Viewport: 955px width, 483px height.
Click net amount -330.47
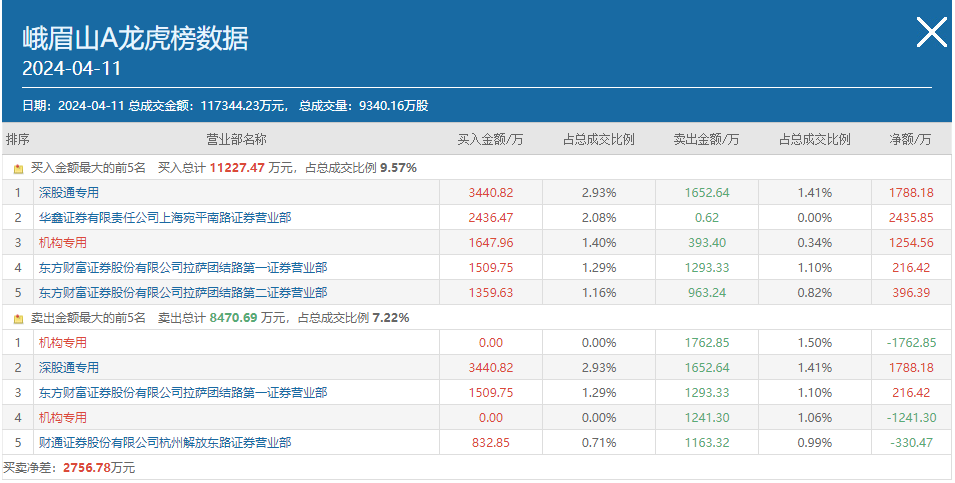point(911,443)
